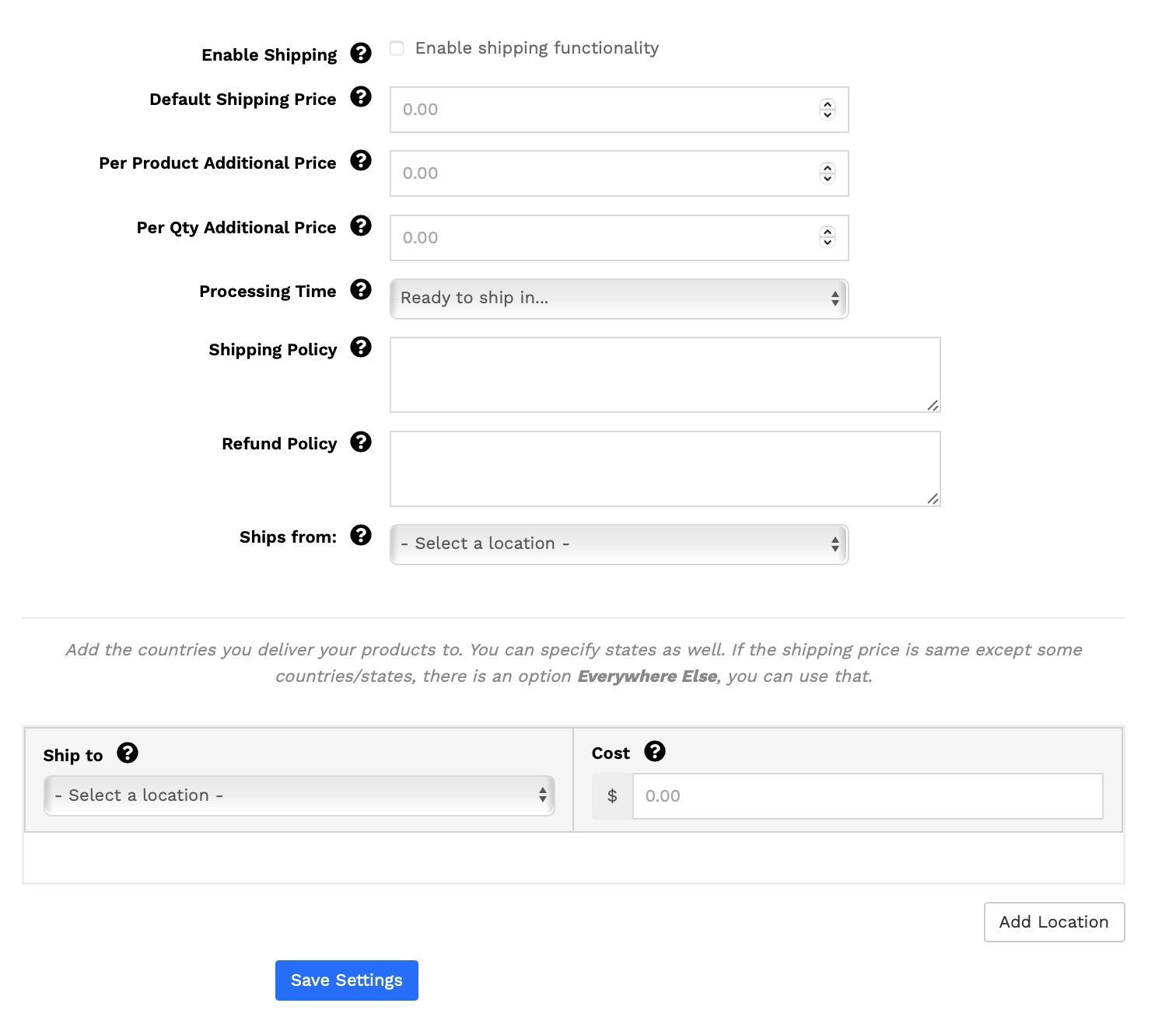
Task: Click help icon for Per Product Additional Price
Action: click(361, 161)
